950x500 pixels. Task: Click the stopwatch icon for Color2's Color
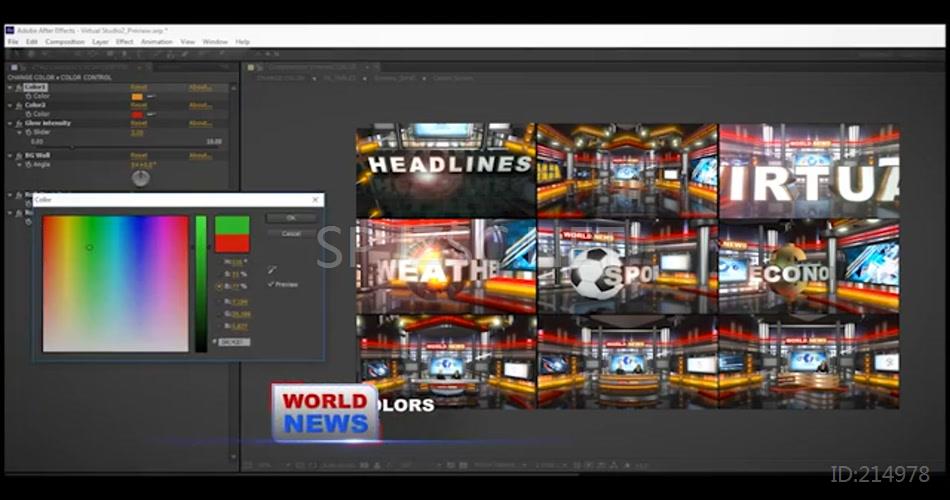[28, 114]
